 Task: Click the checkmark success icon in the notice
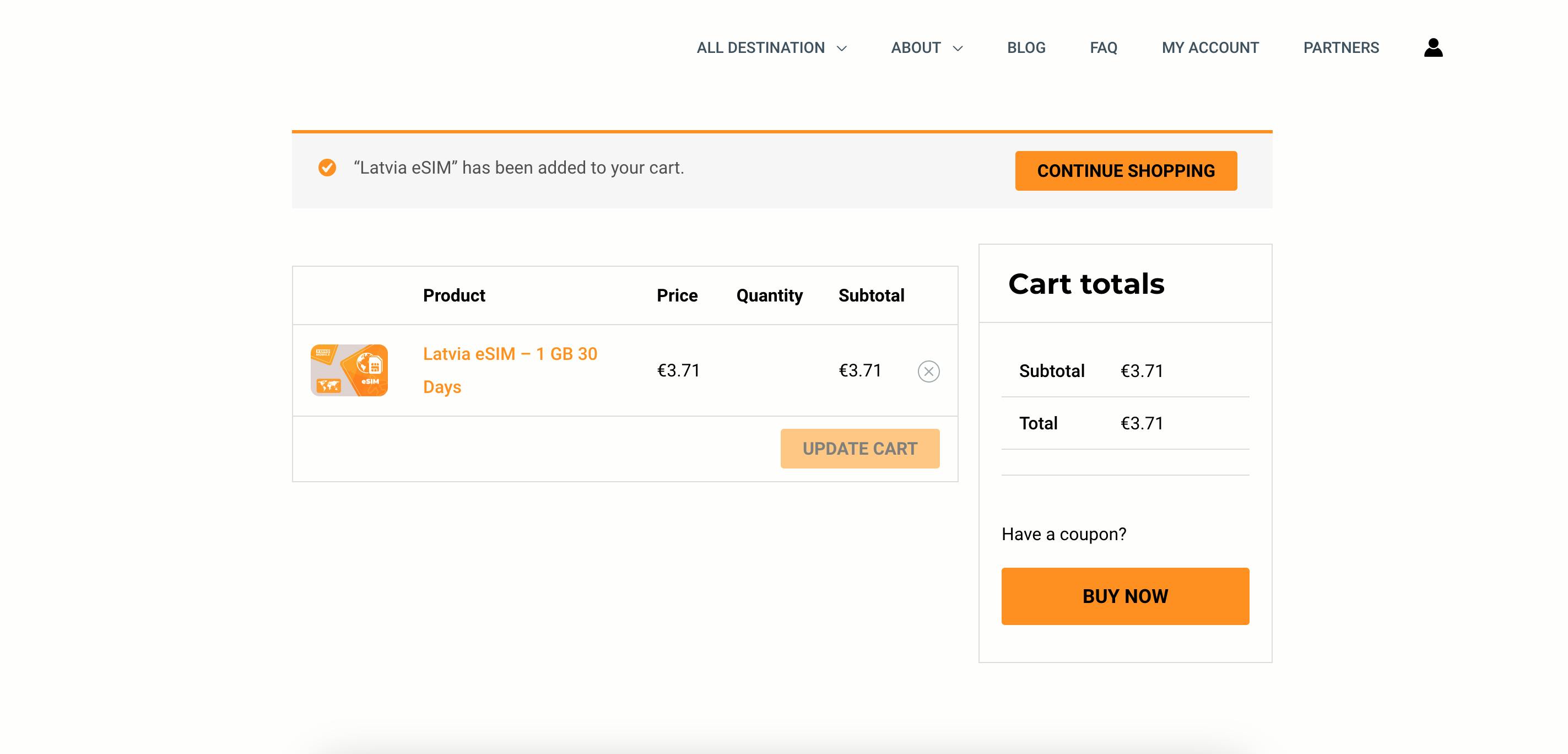(x=327, y=167)
